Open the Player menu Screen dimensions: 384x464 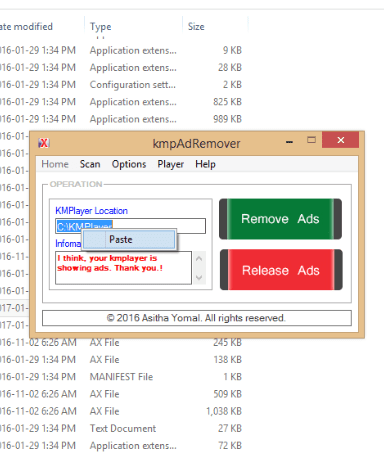coord(171,164)
